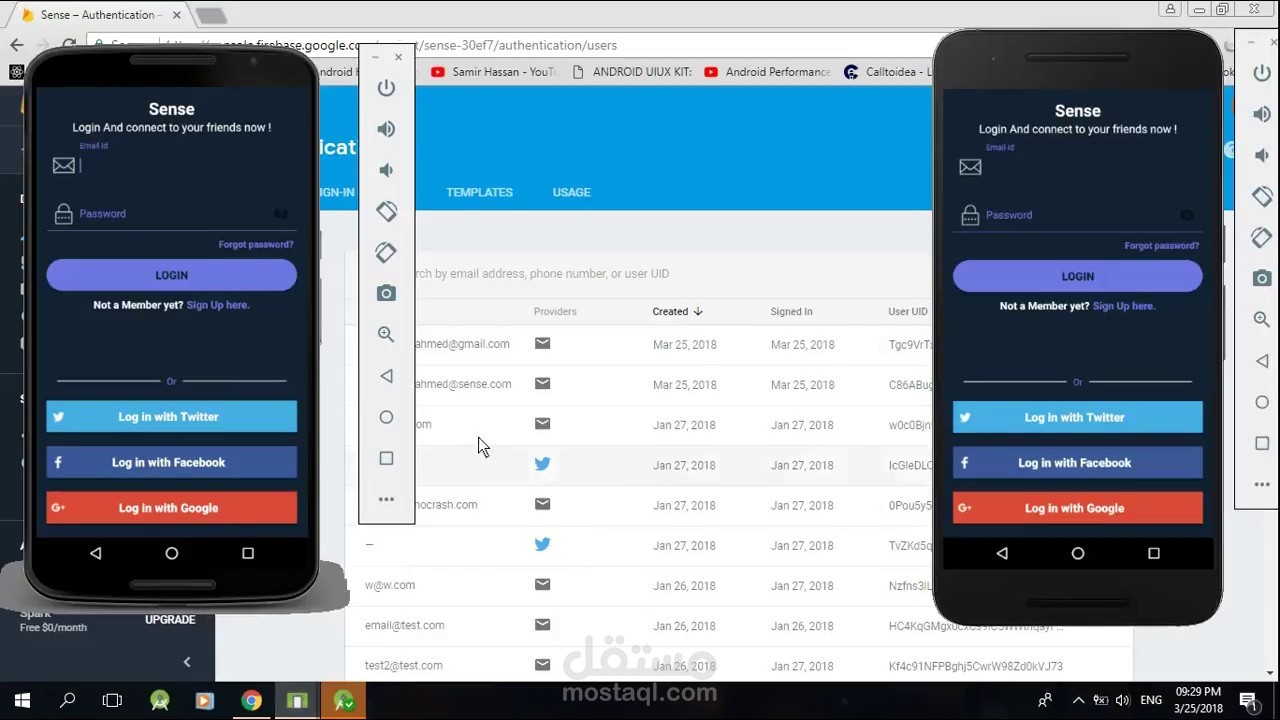Image resolution: width=1280 pixels, height=720 pixels.
Task: Open more options on center emulator toolbar
Action: coord(386,499)
